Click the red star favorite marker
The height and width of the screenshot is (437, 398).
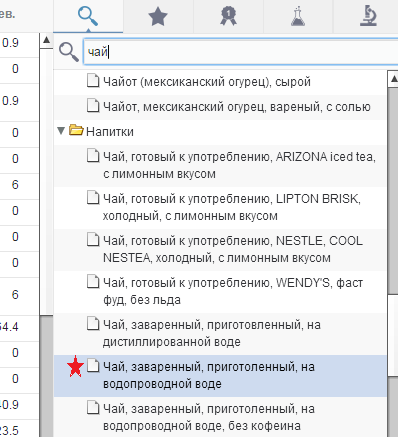pos(75,366)
